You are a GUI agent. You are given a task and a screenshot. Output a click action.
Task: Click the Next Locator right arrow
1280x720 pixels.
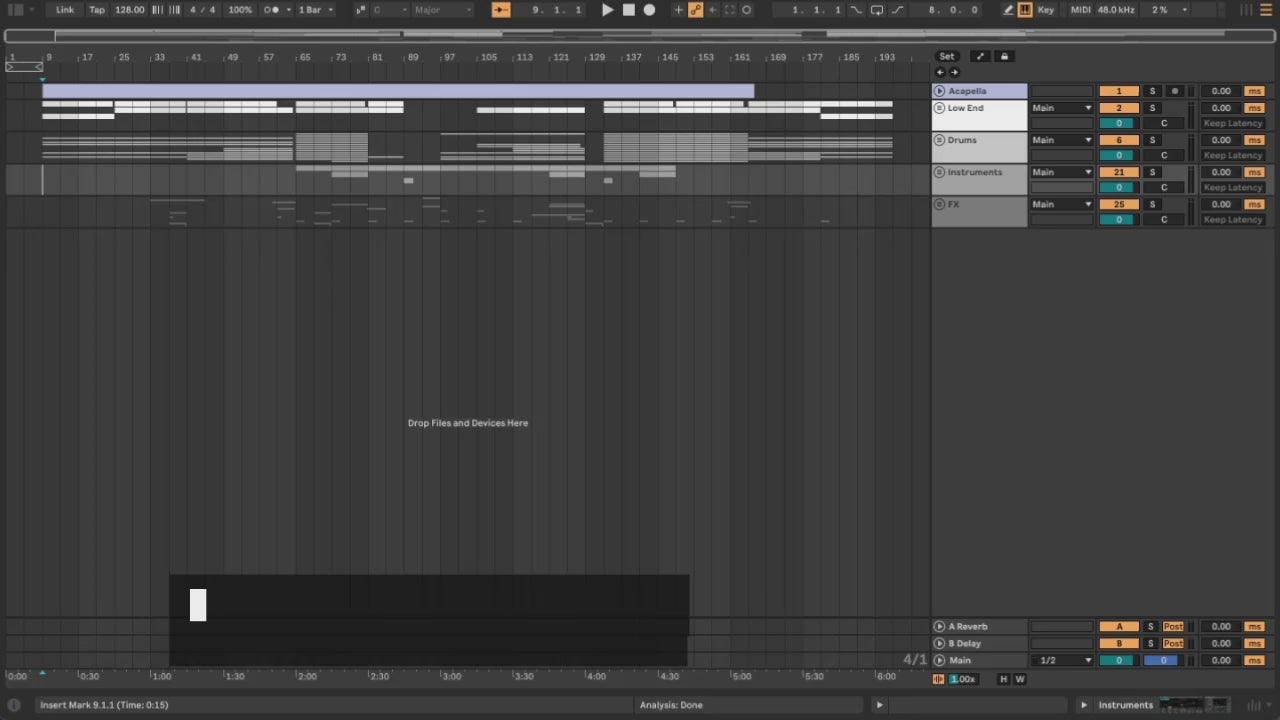[954, 72]
